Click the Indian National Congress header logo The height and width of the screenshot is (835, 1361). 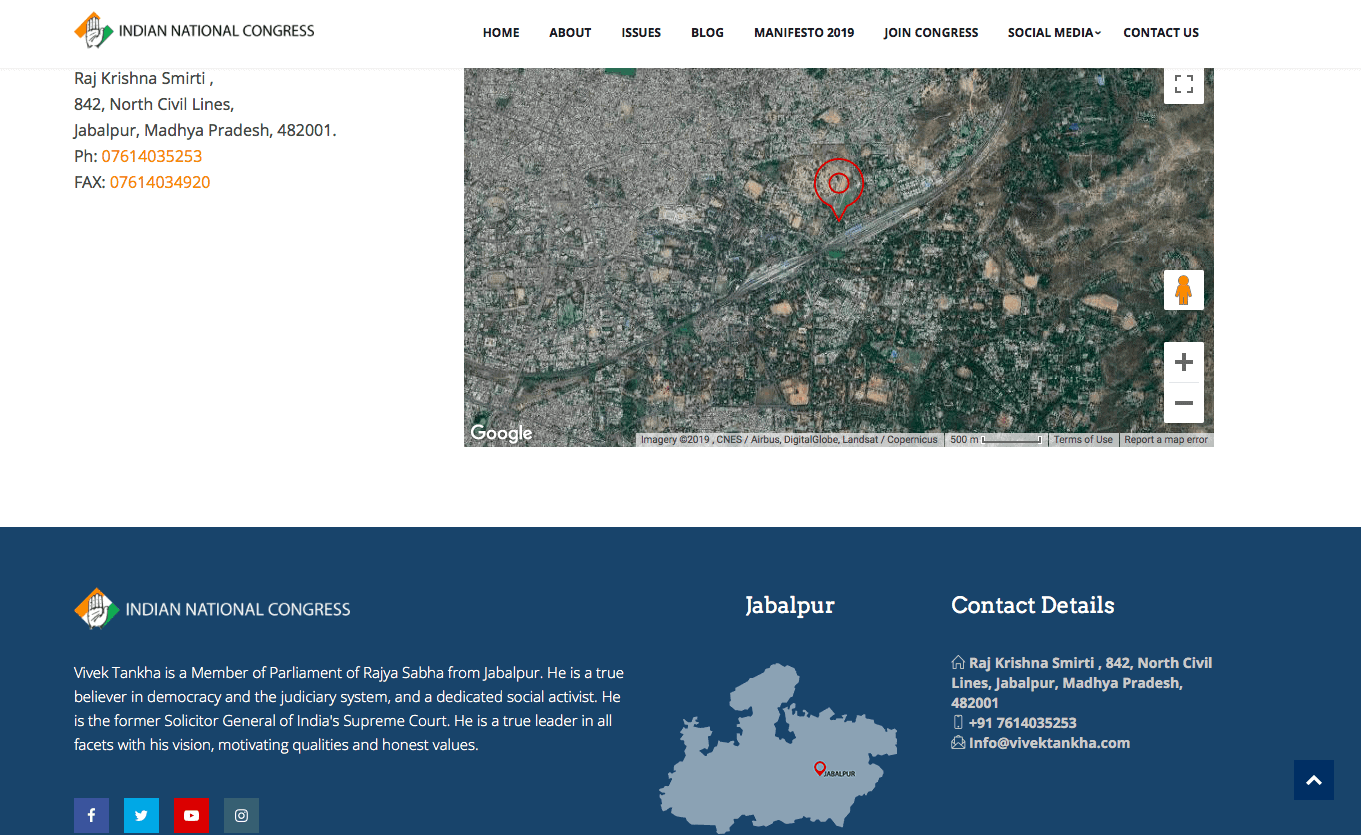pos(195,31)
